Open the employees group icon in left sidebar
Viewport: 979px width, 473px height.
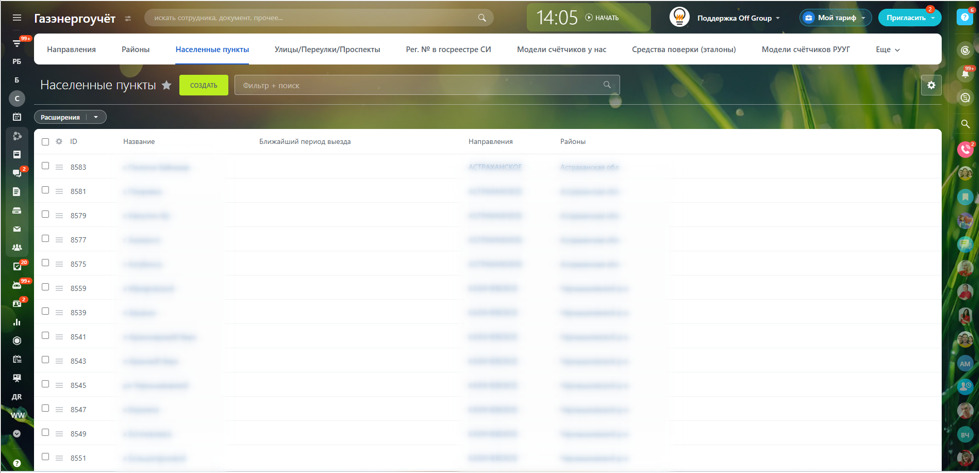[x=17, y=247]
